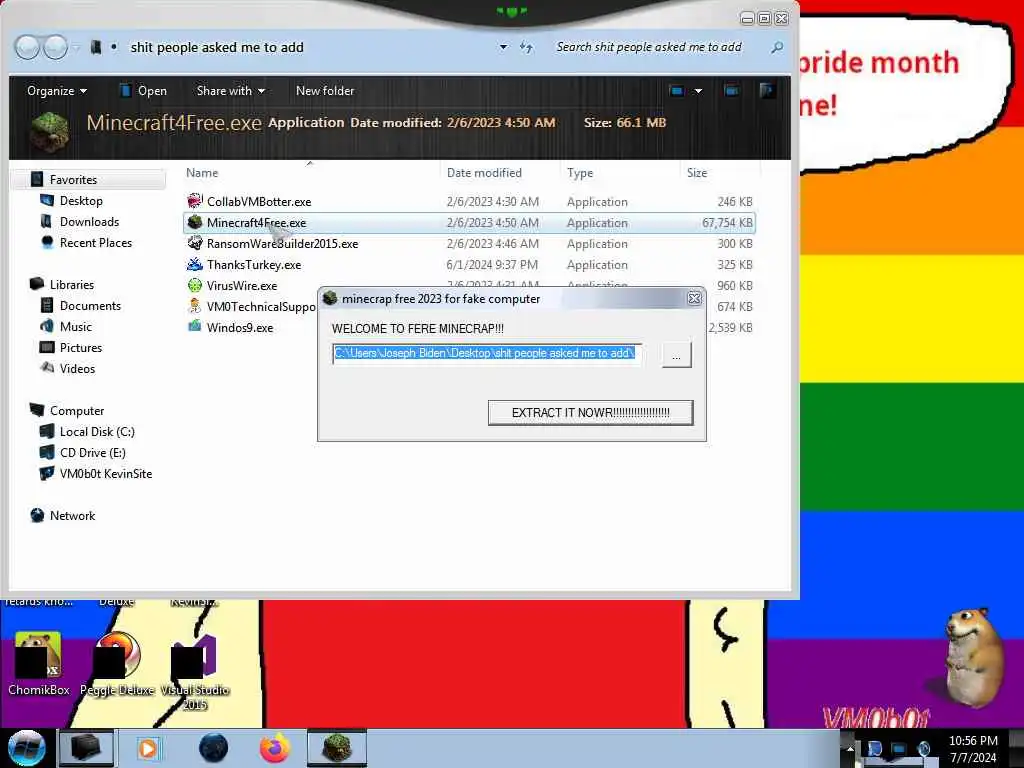Launch Firefox from the taskbar
The height and width of the screenshot is (768, 1024).
tap(276, 748)
